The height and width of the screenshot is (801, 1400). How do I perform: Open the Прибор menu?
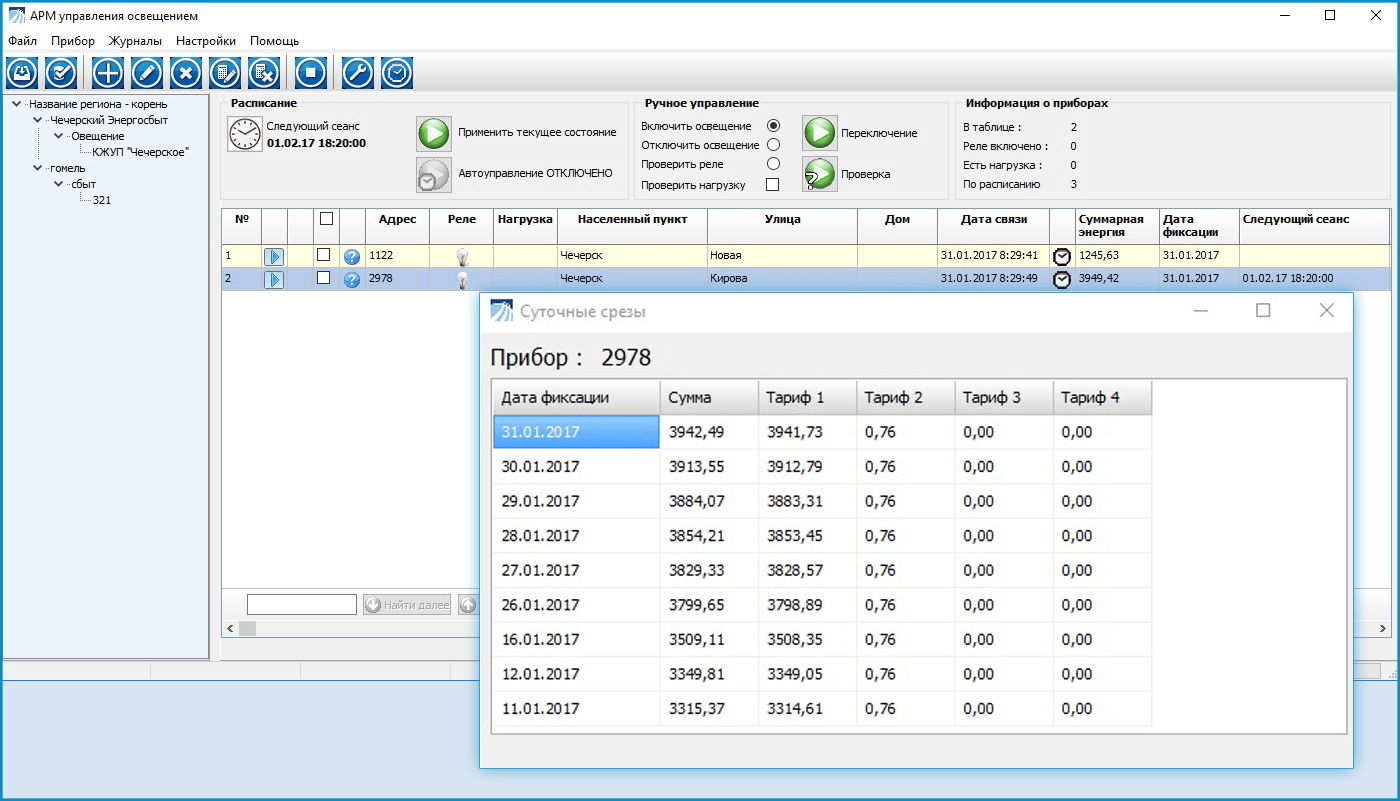tap(73, 41)
